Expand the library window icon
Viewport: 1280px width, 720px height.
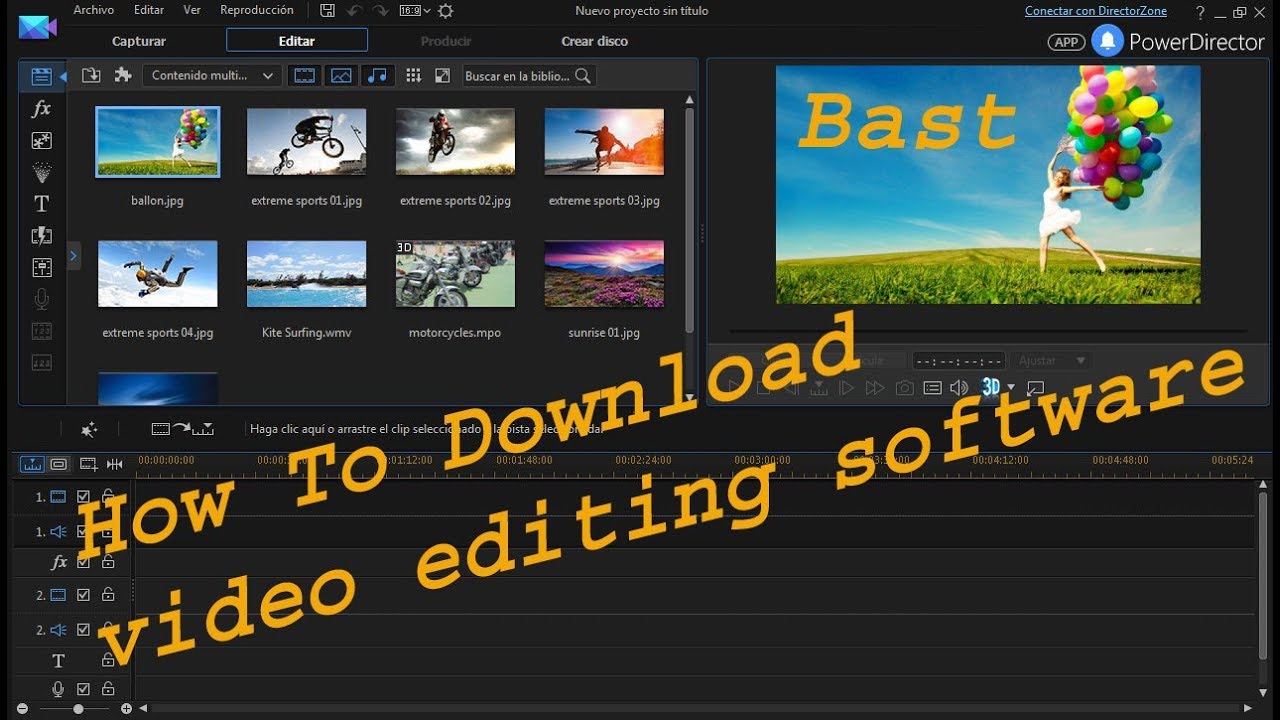(443, 75)
